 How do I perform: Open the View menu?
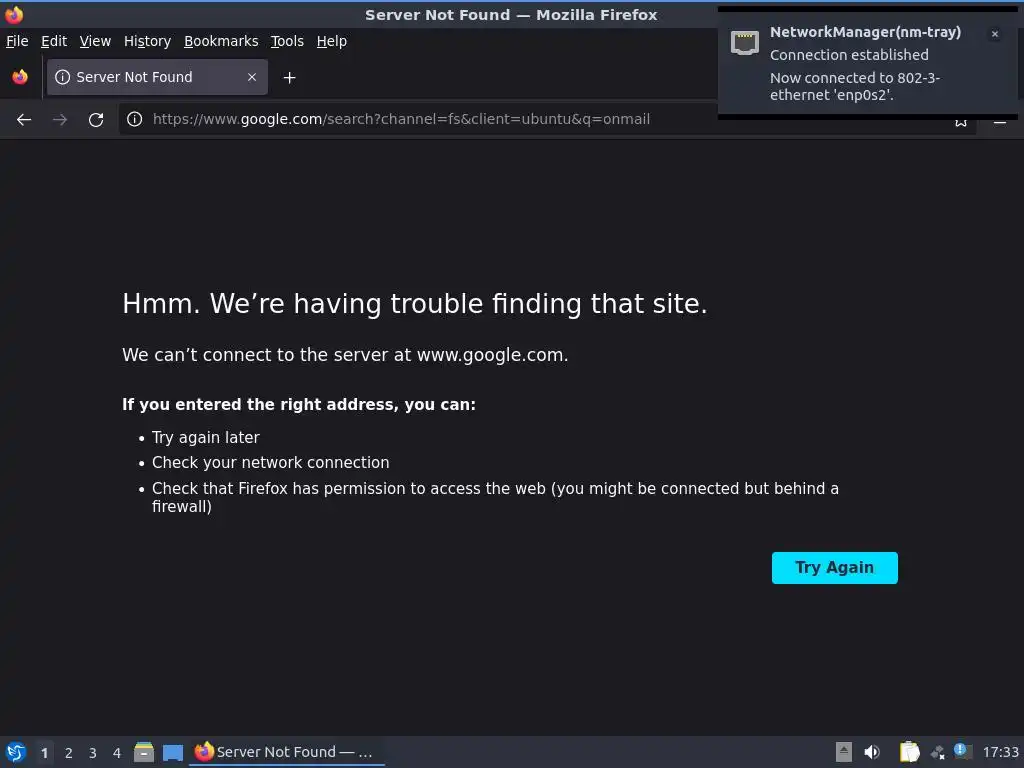click(x=95, y=41)
